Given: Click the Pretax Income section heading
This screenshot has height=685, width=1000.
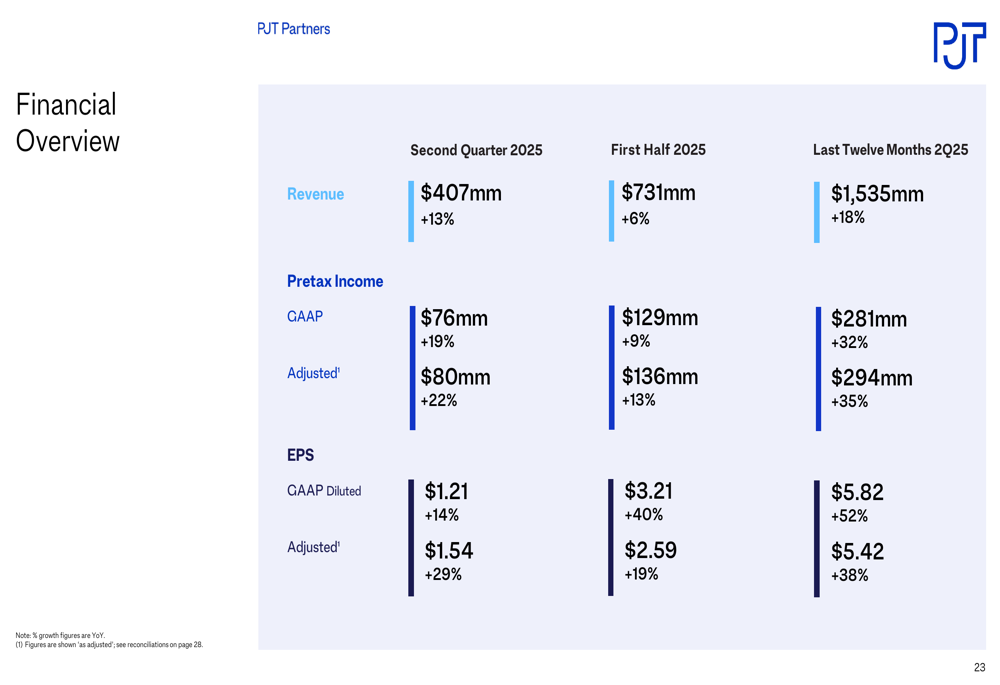Looking at the screenshot, I should [x=335, y=282].
